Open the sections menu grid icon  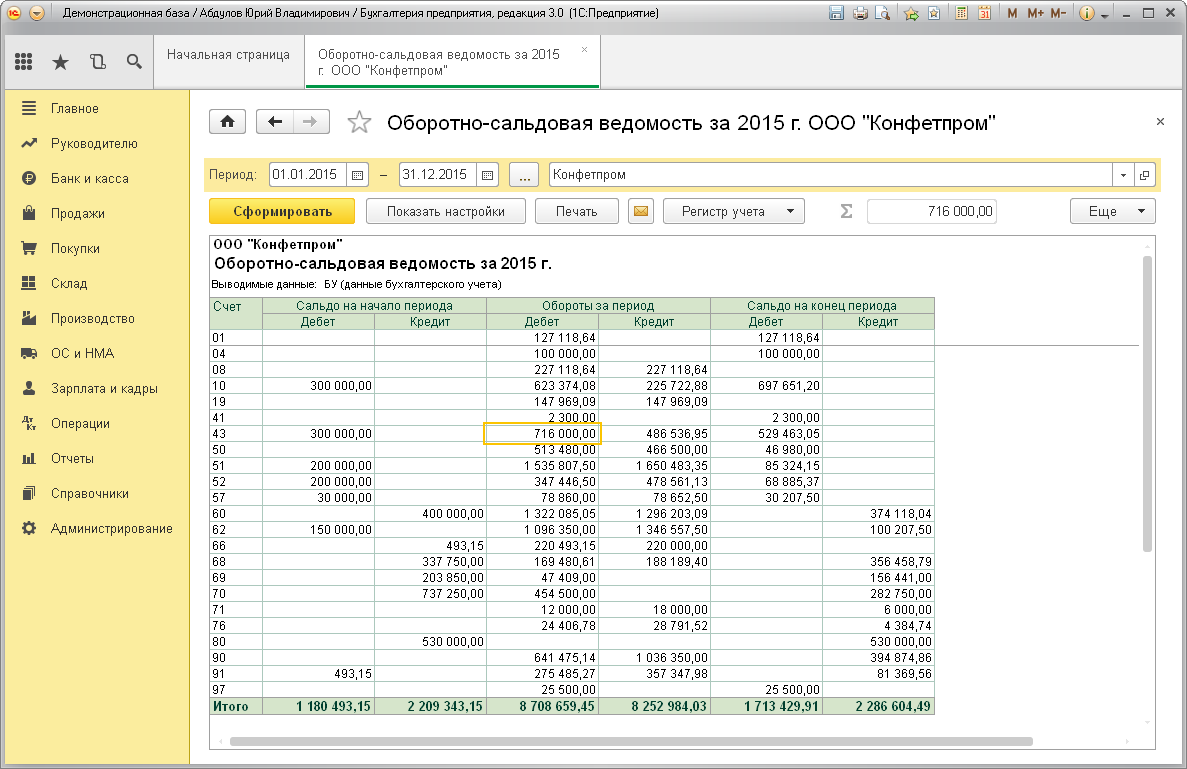25,62
